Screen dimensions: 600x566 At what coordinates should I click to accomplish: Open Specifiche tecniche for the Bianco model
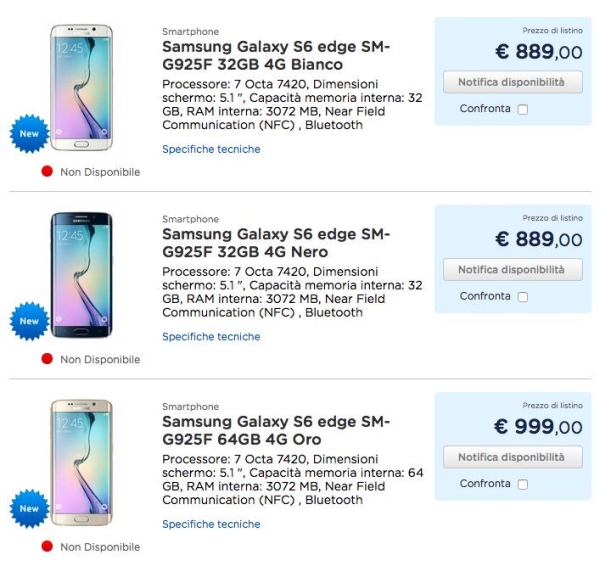211,149
